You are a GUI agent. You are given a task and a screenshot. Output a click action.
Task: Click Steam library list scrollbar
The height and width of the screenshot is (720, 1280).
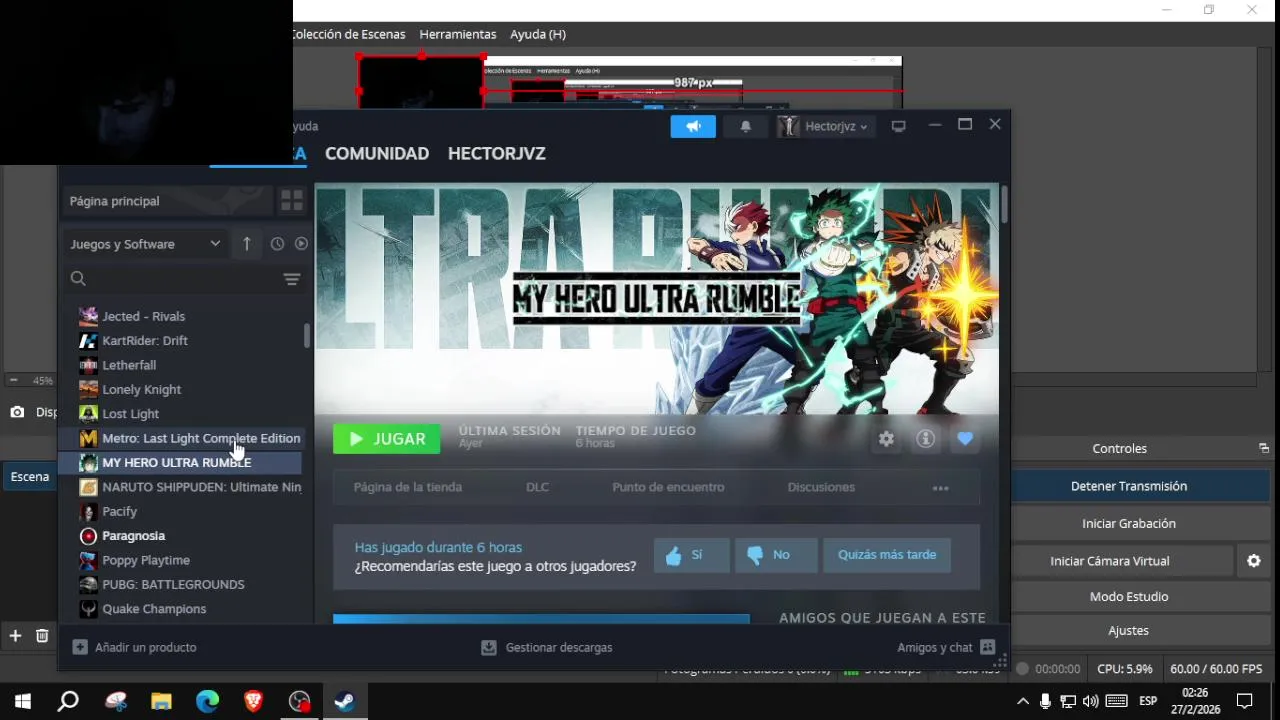(x=307, y=335)
